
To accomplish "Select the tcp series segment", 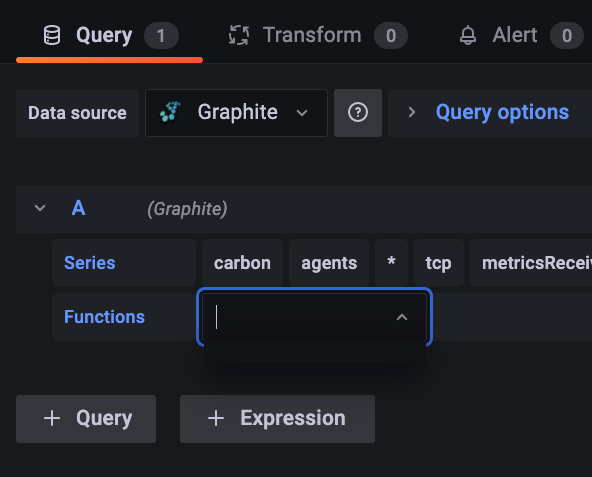I will (x=439, y=263).
